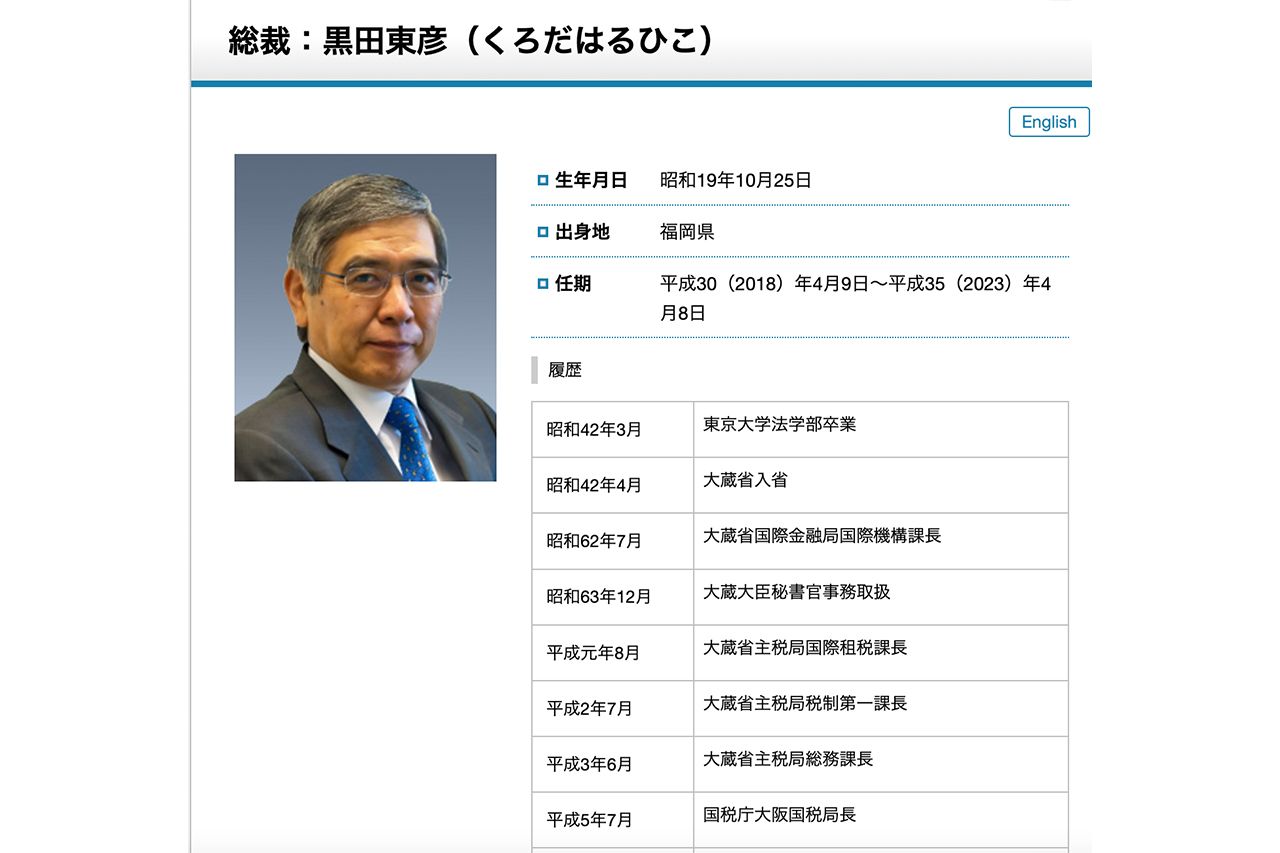Open the English version of the page

pyautogui.click(x=1048, y=121)
